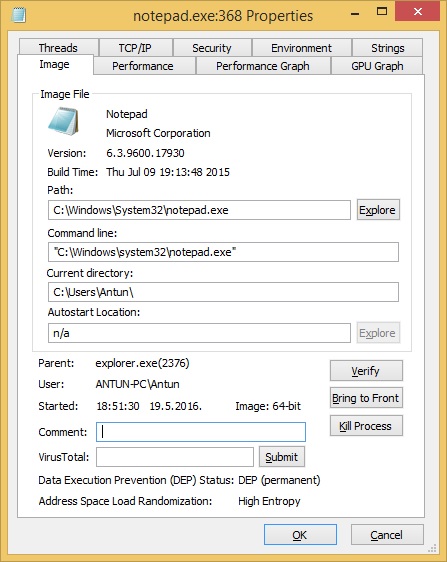This screenshot has width=447, height=562.
Task: Click the Current directory text box
Action: (x=223, y=292)
